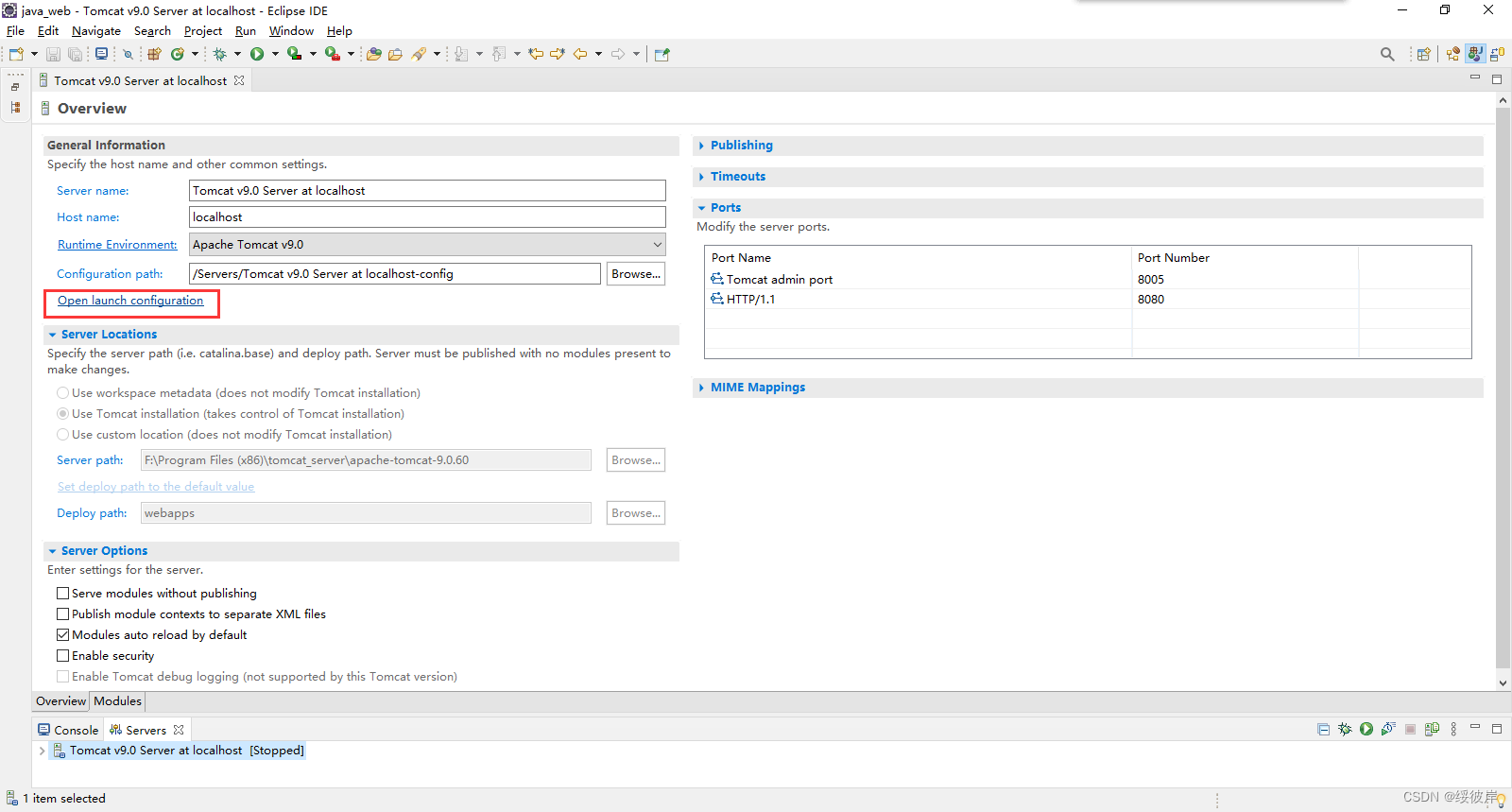
Task: Open the Project menu
Action: [x=203, y=31]
